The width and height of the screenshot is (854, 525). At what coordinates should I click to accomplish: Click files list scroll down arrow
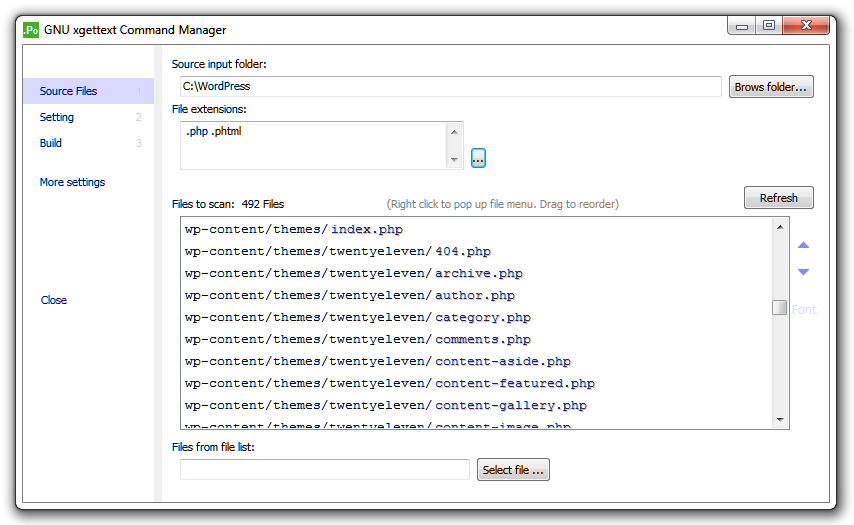(780, 419)
